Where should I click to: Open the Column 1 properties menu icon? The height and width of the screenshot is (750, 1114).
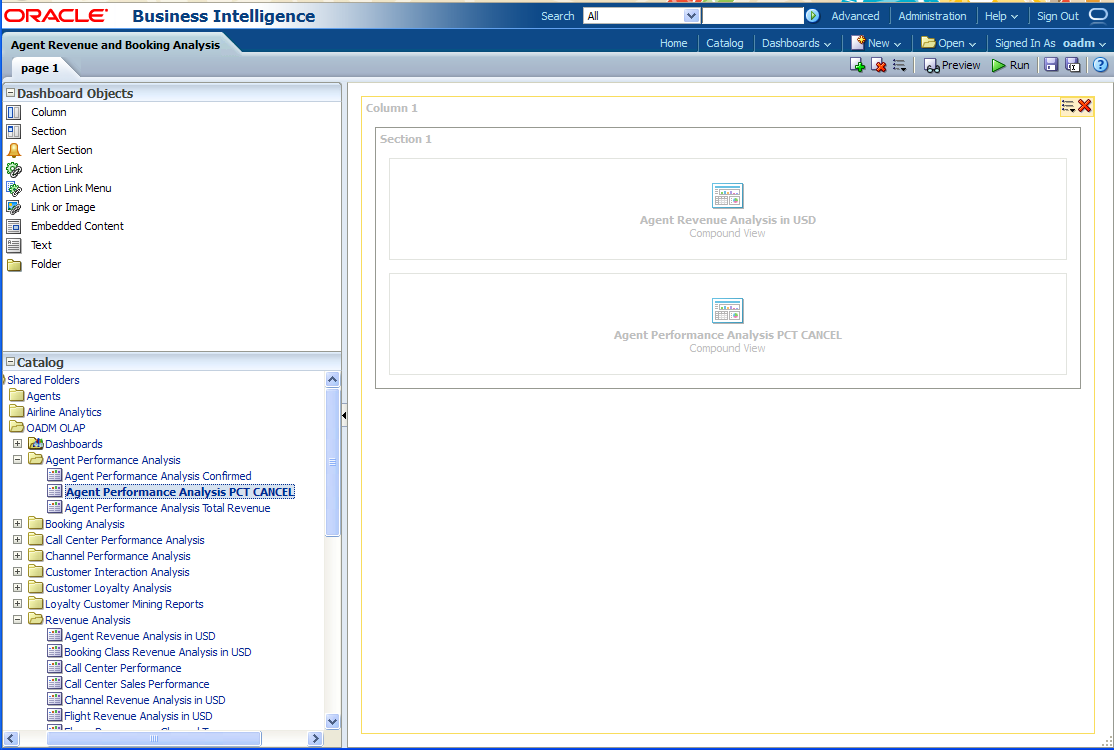(1068, 106)
